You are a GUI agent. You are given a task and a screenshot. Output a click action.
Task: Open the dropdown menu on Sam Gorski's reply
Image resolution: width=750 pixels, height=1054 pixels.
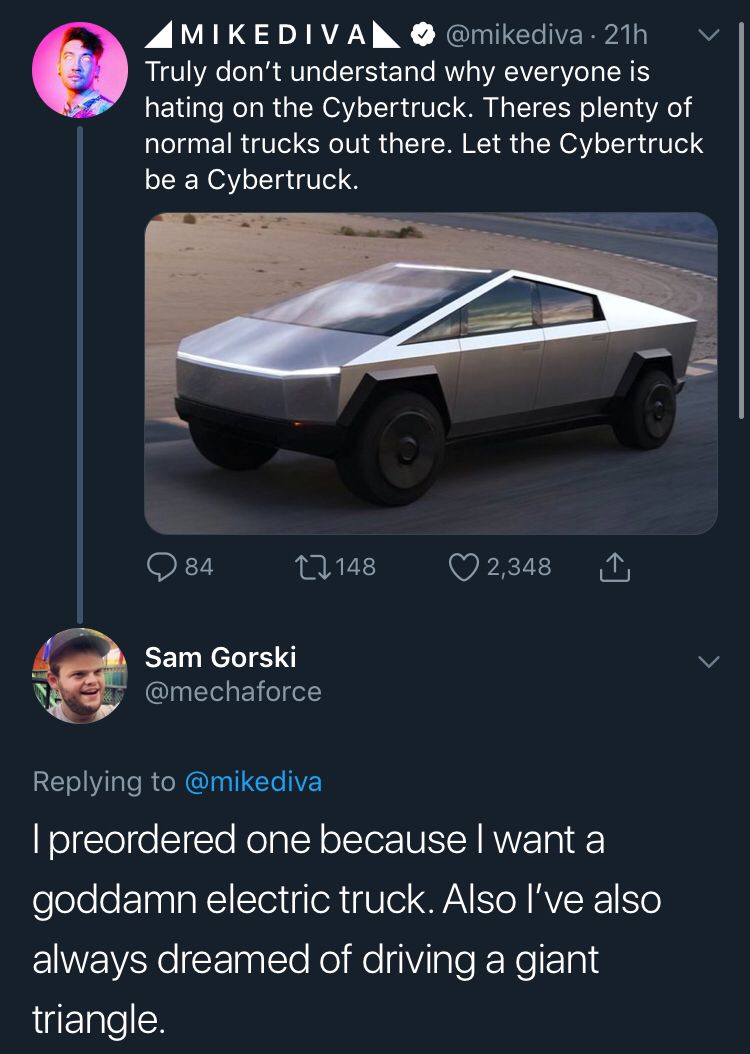point(708,660)
